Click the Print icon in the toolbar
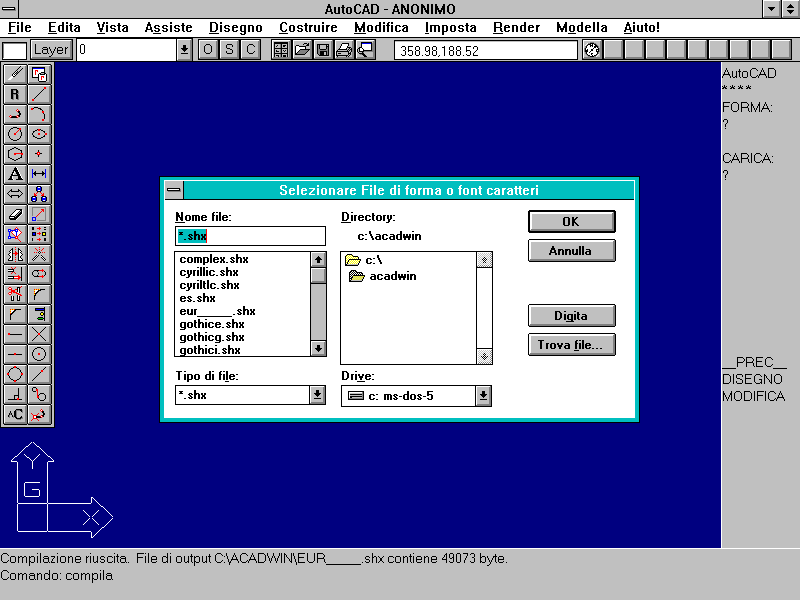The width and height of the screenshot is (800, 600). (x=344, y=50)
